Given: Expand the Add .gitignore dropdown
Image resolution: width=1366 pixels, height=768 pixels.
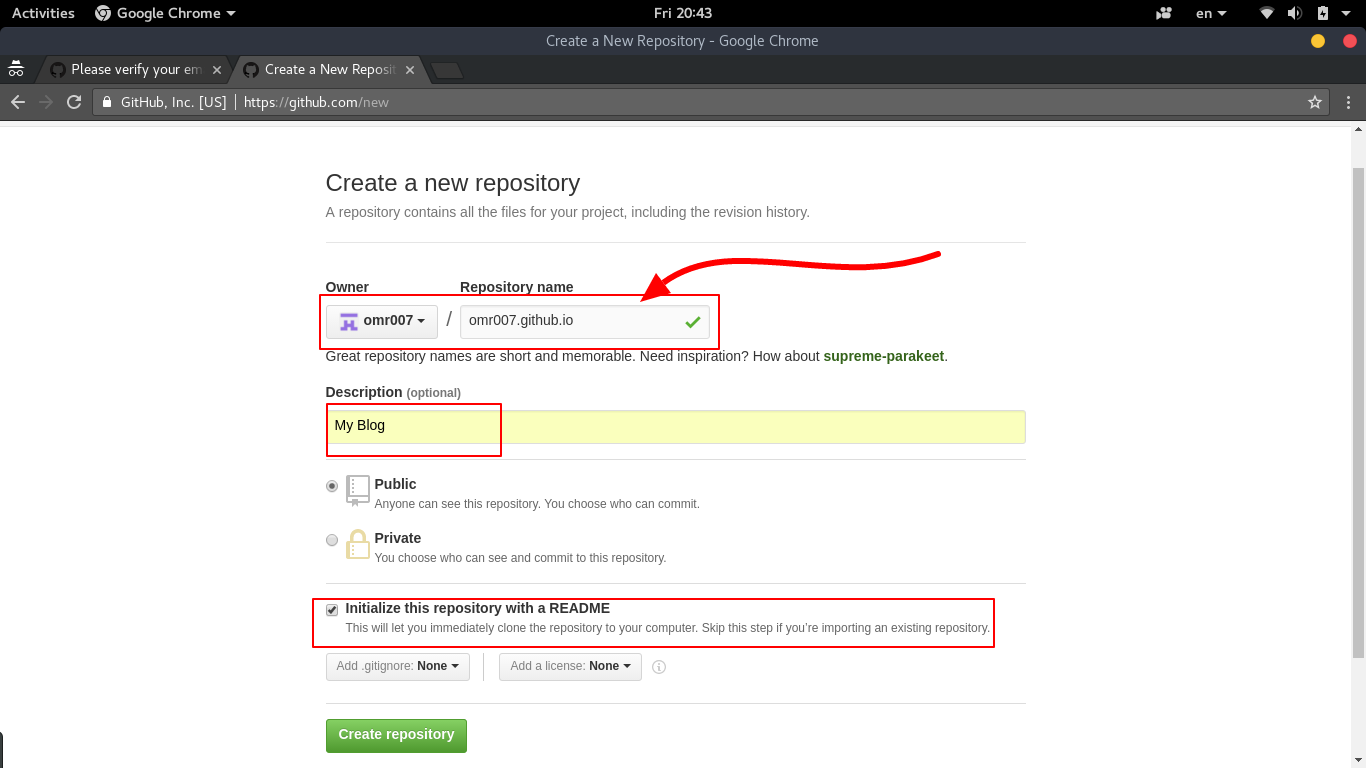Looking at the screenshot, I should (397, 666).
